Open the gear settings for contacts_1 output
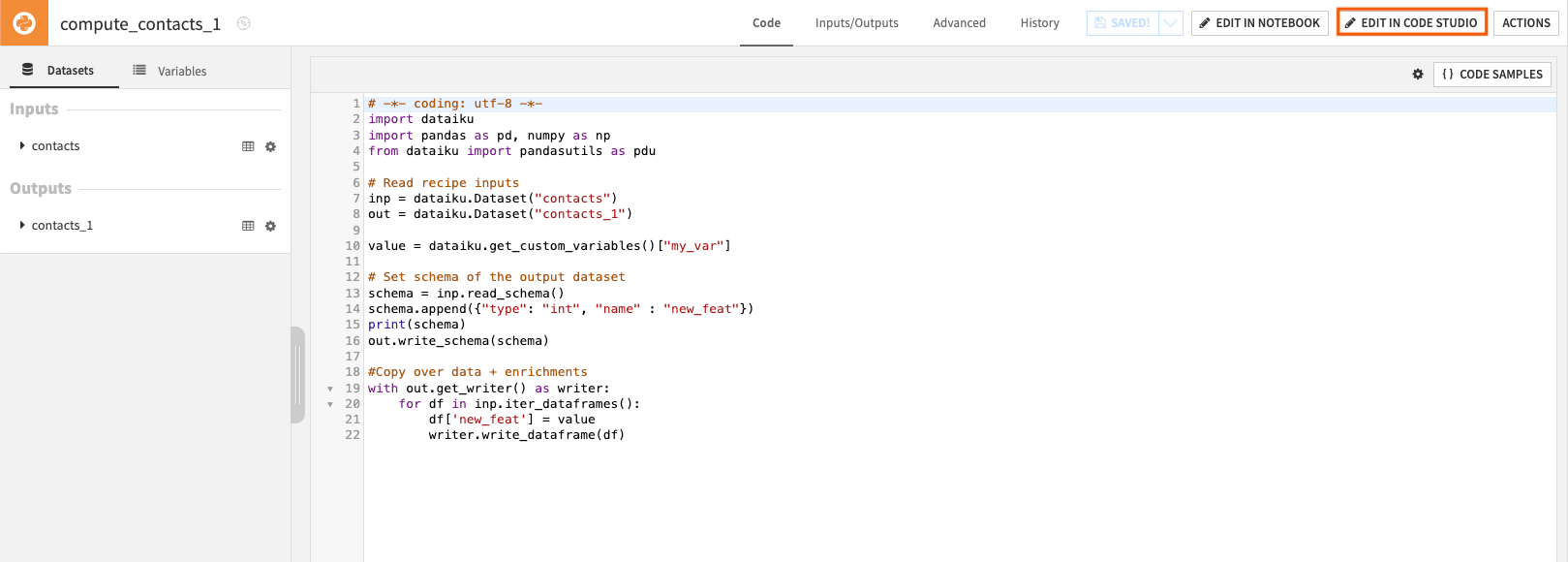The height and width of the screenshot is (562, 1568). (x=270, y=226)
